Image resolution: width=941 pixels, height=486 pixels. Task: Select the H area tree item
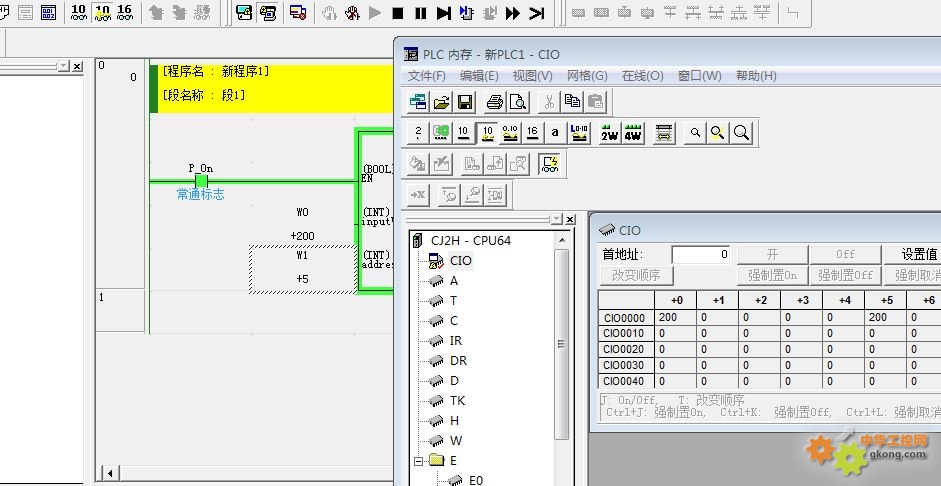point(454,421)
